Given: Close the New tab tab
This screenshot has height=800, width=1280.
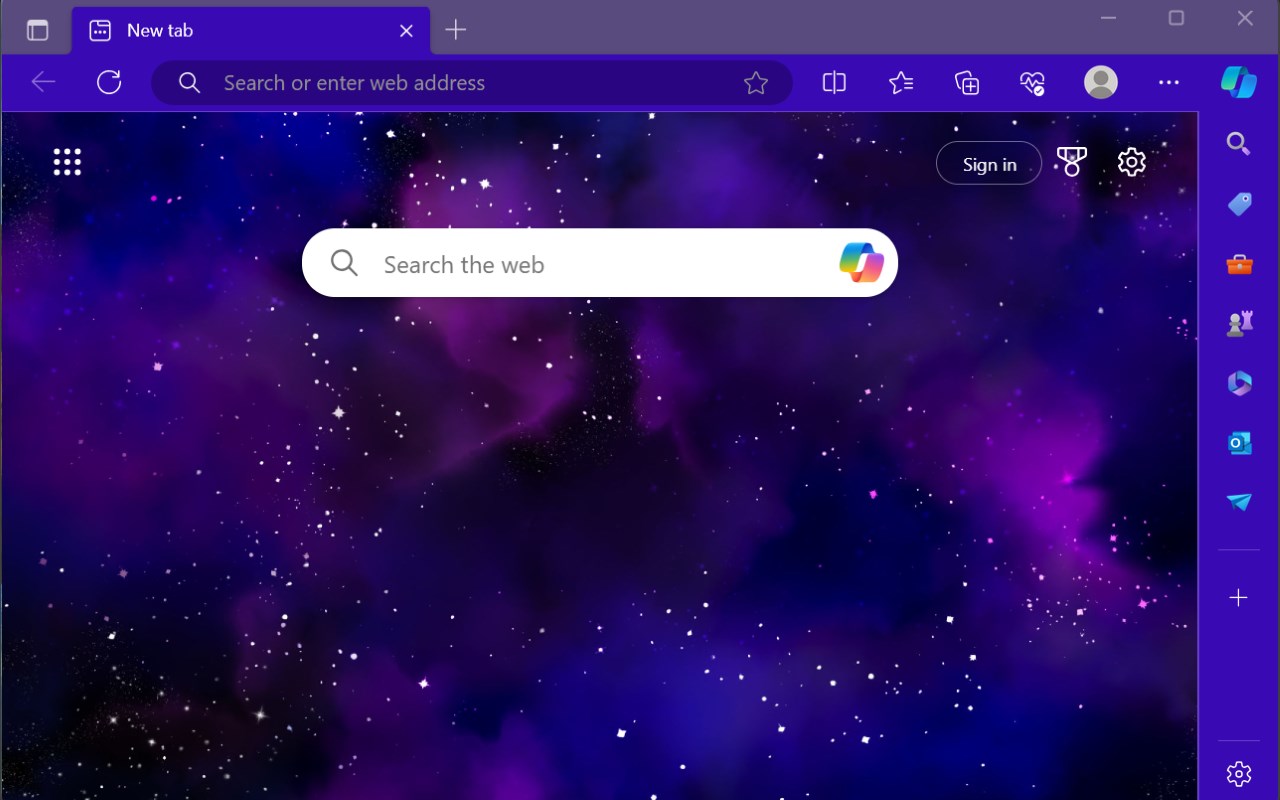Looking at the screenshot, I should point(406,31).
